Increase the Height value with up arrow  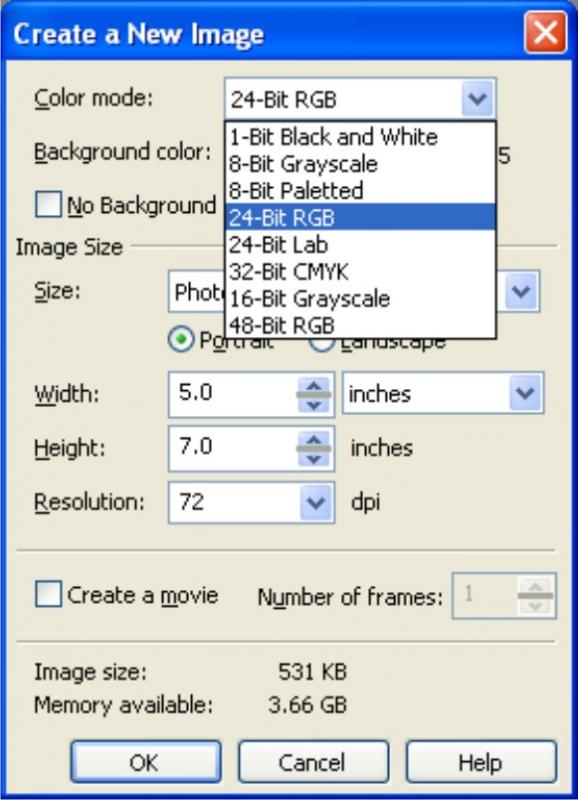[313, 440]
